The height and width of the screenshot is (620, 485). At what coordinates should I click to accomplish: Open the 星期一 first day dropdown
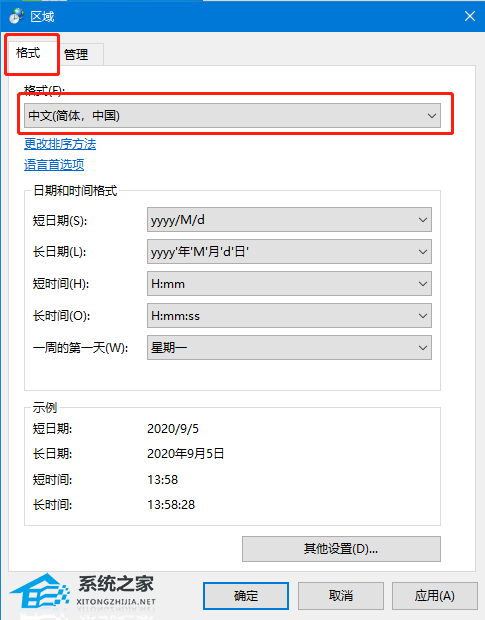(x=289, y=348)
